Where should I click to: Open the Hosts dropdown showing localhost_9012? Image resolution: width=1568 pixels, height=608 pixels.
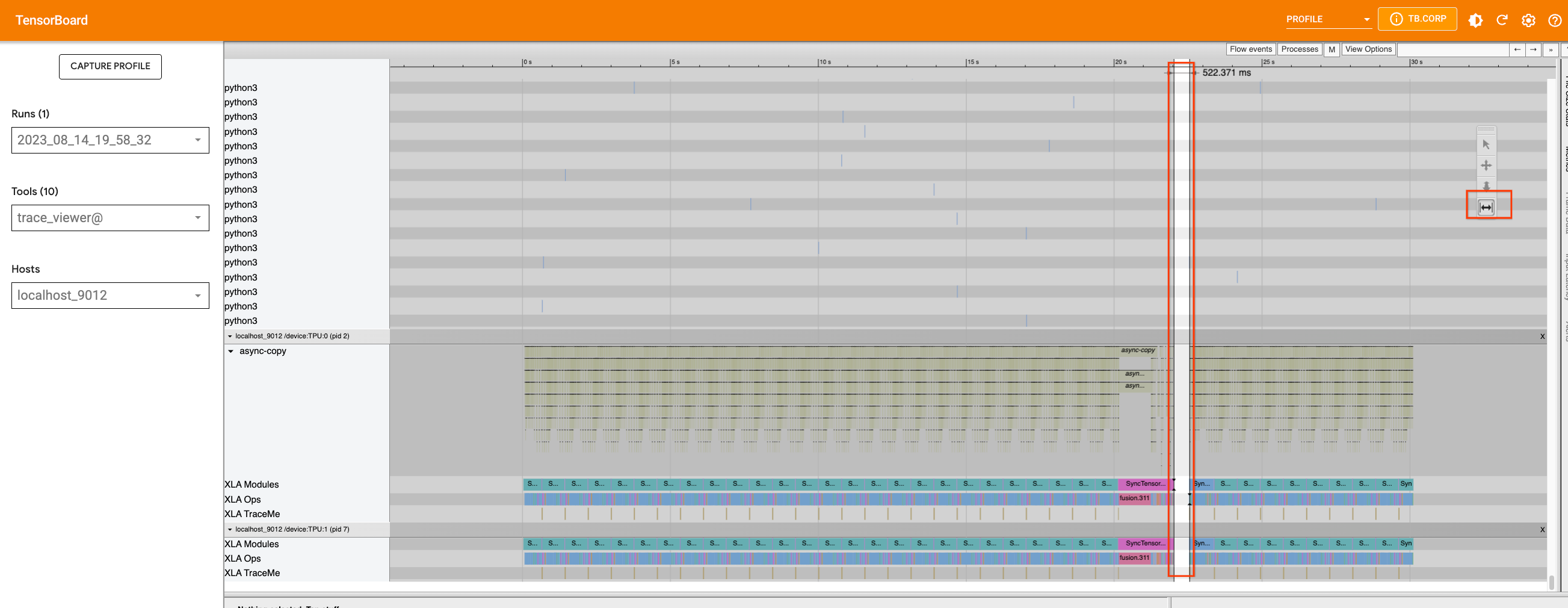[110, 296]
